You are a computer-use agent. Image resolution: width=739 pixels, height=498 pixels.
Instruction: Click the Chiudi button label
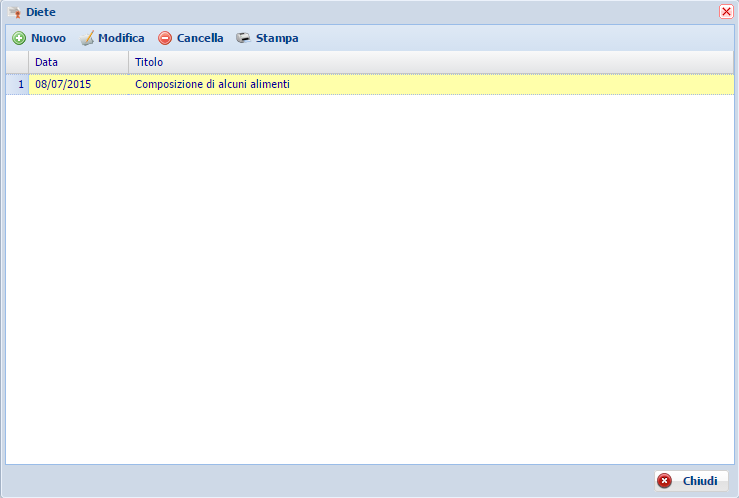coord(700,481)
